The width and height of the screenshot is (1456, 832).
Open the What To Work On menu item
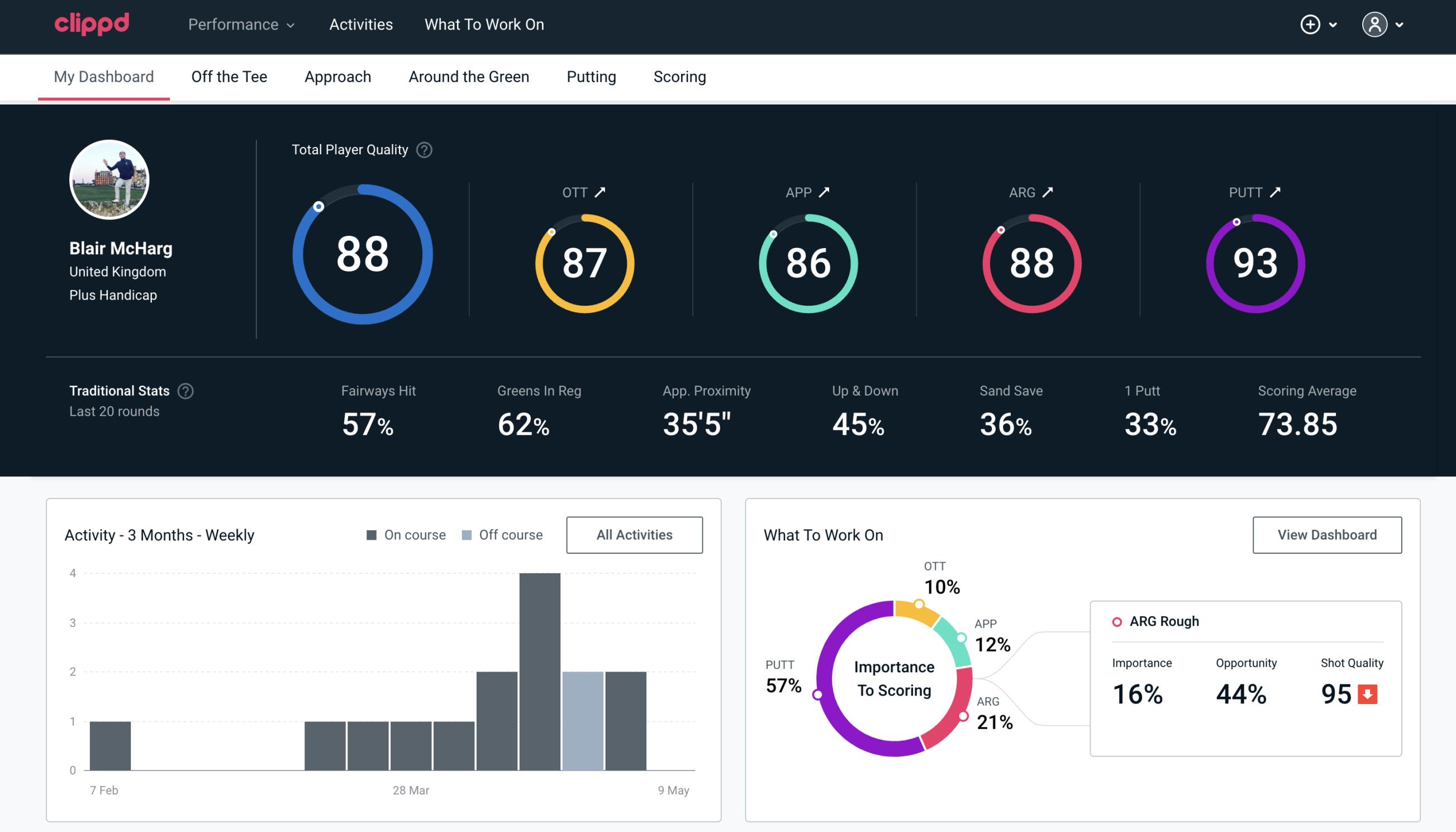point(484,25)
